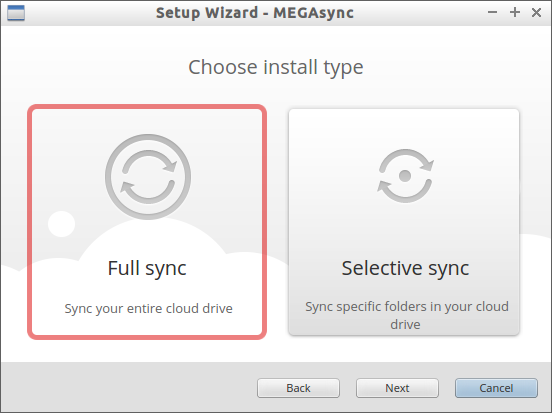Open the window menu icon in title bar
Viewport: 552px width, 413px height.
pos(16,13)
